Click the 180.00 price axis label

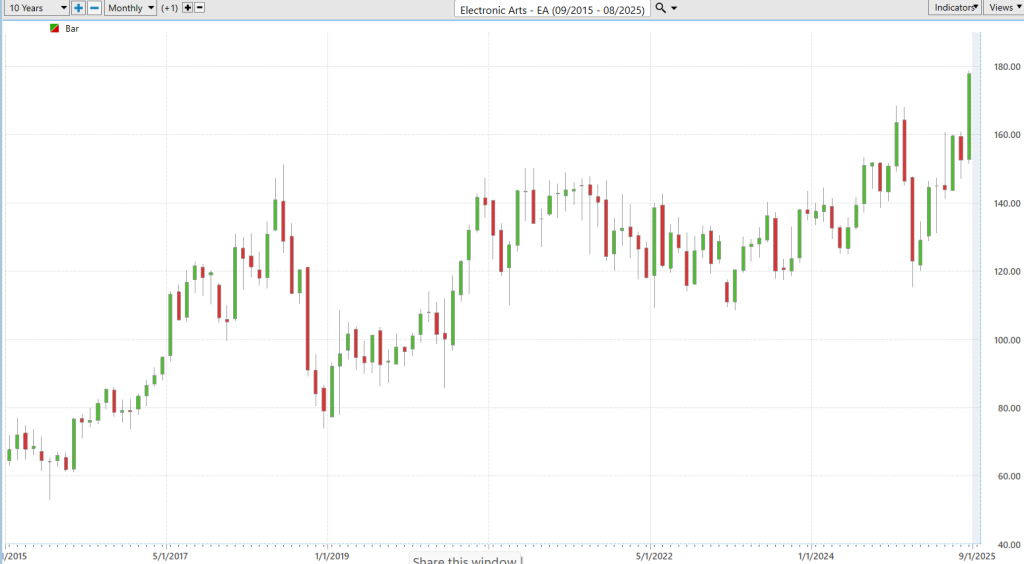1000,67
